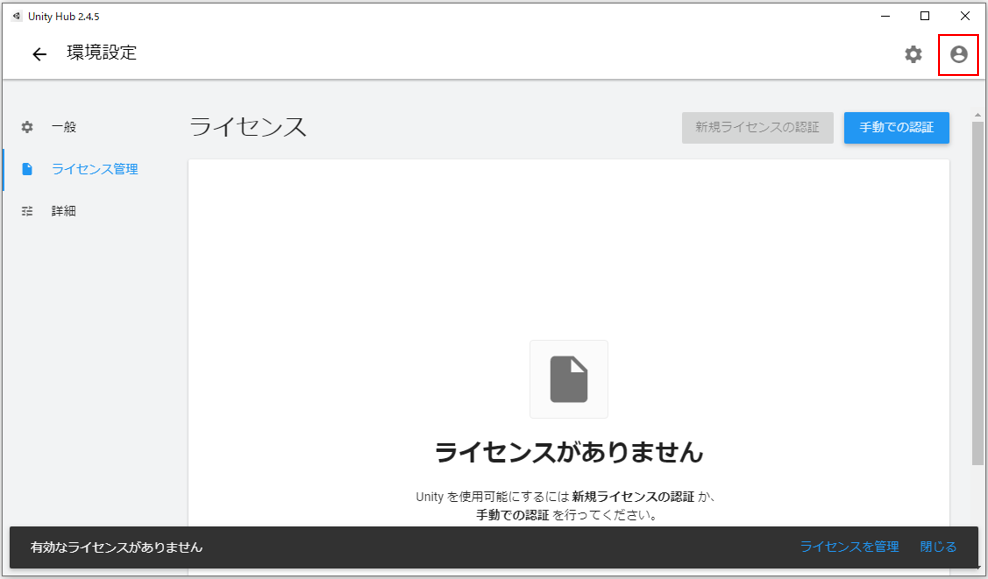The height and width of the screenshot is (579, 988).
Task: Click the 新規ライセンスの認証 button
Action: (757, 127)
